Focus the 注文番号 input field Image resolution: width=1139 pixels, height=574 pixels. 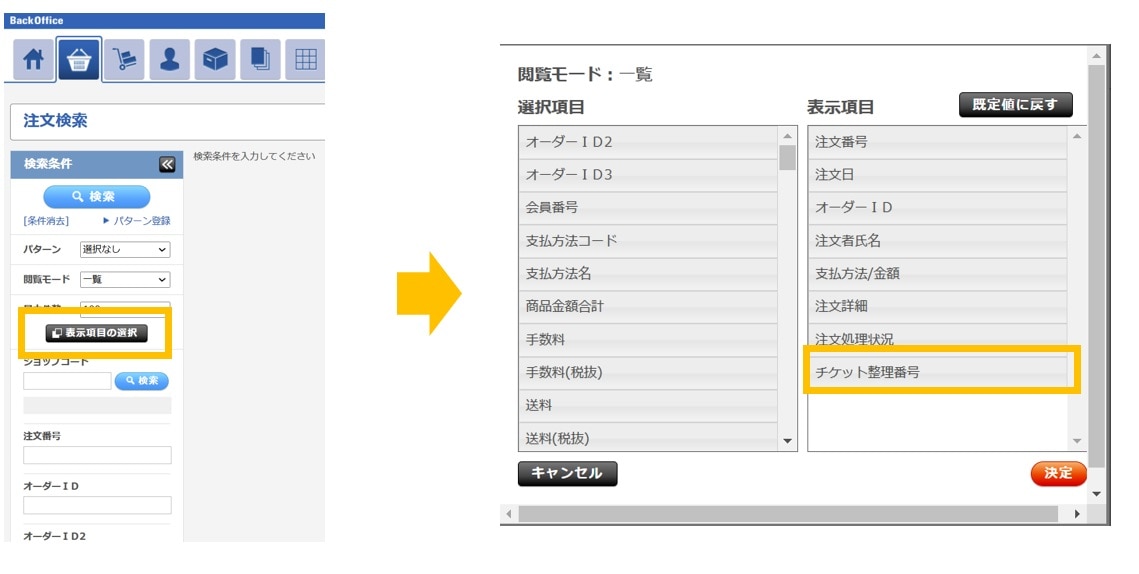click(x=97, y=455)
